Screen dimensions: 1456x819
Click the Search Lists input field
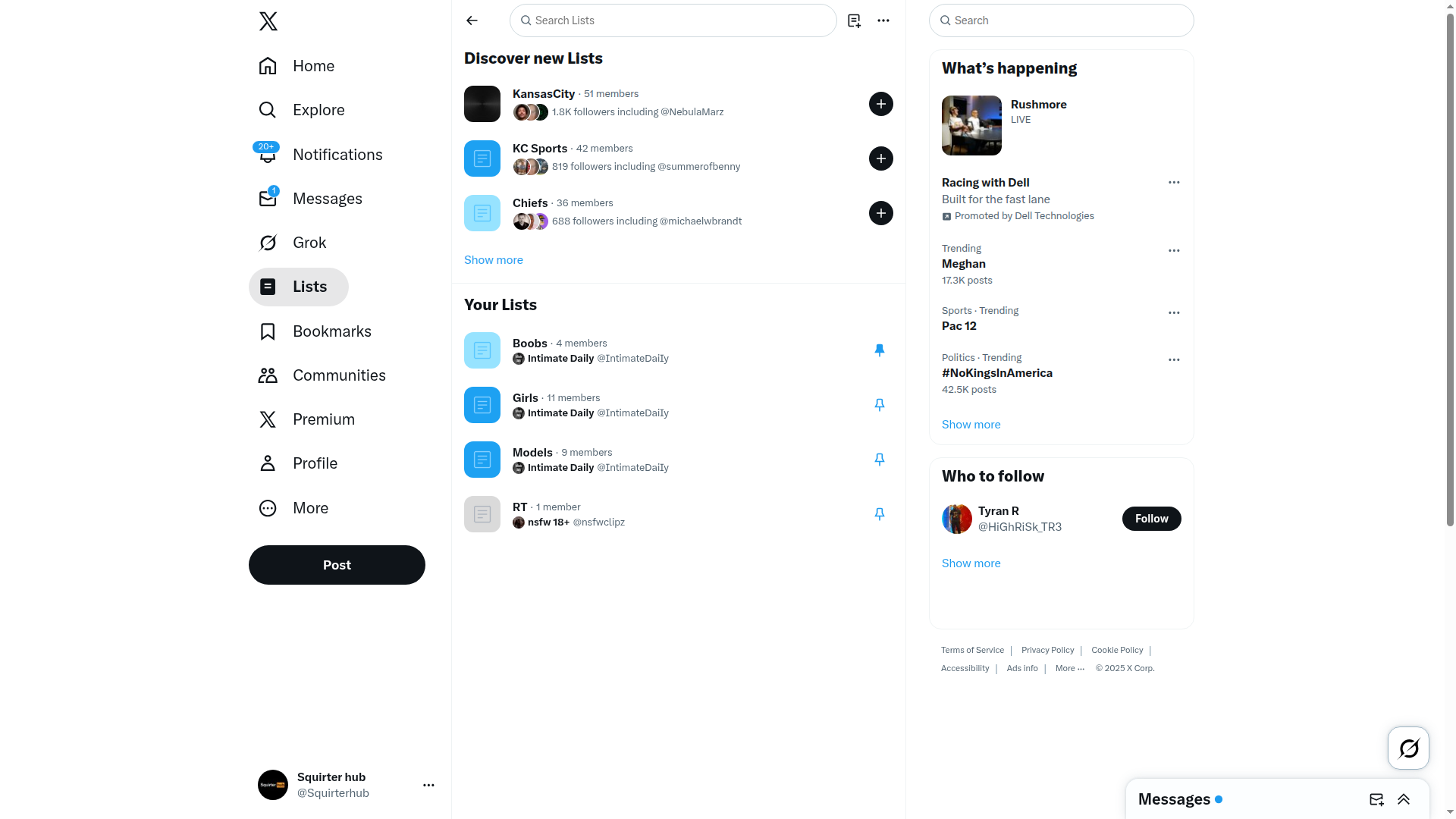click(673, 20)
